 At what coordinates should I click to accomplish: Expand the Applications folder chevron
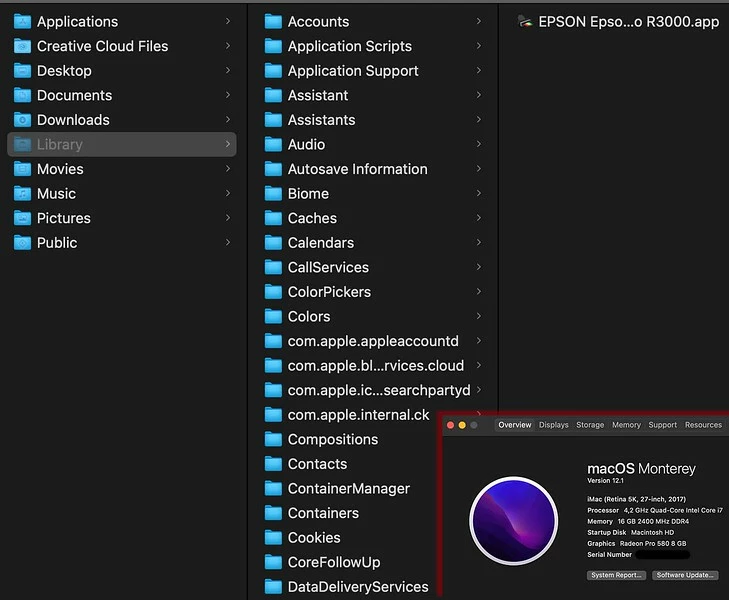point(228,21)
